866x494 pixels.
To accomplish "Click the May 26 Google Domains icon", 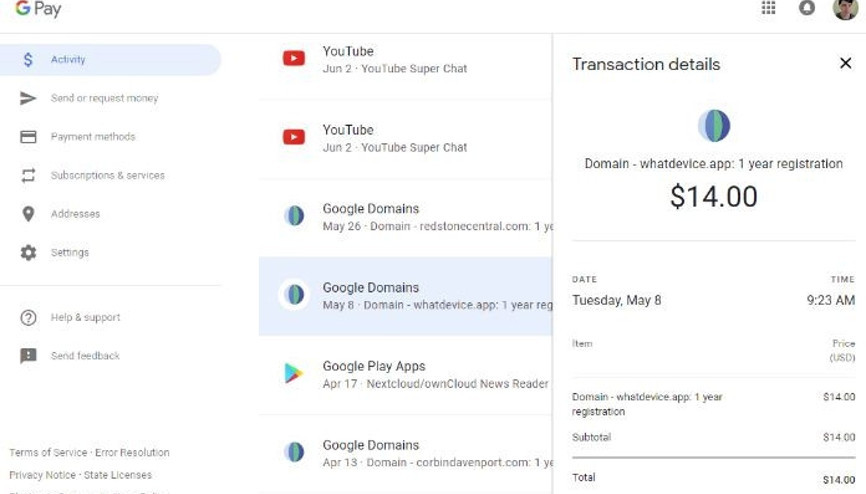I will tap(294, 216).
